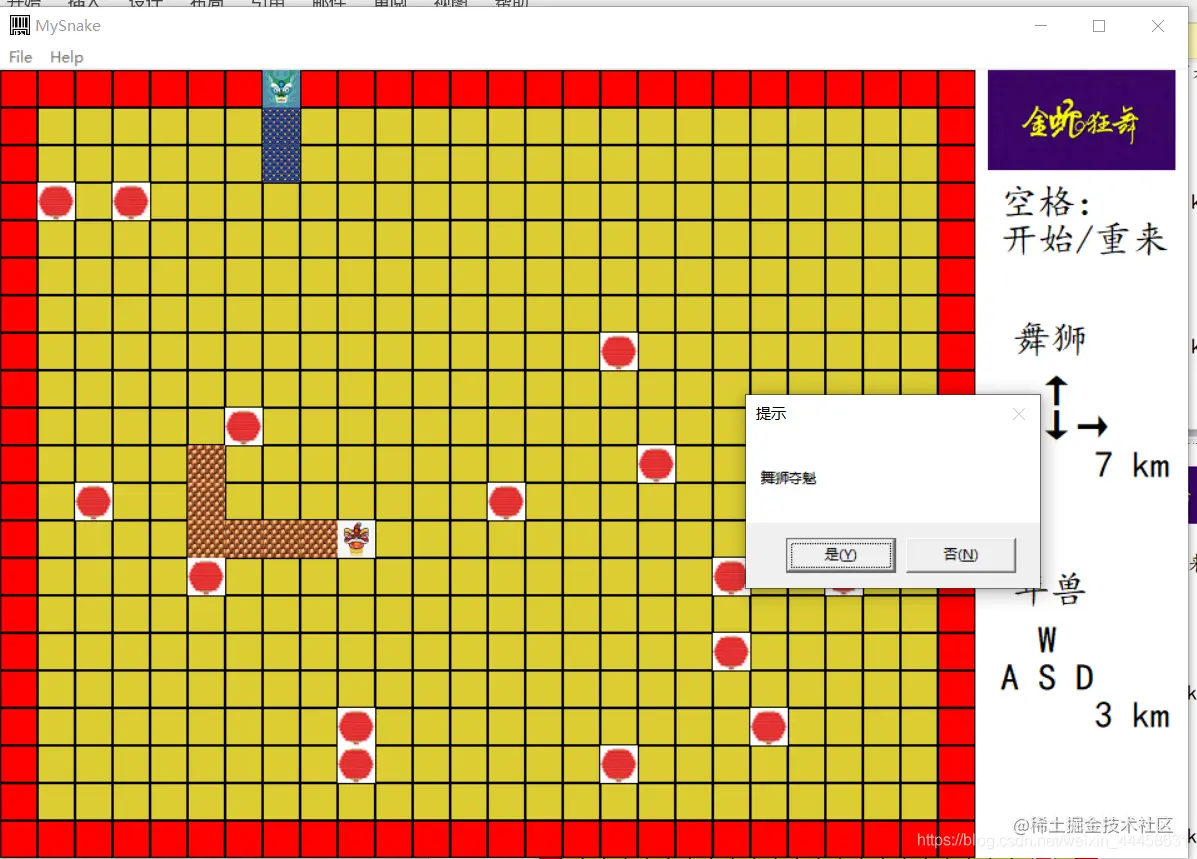Click the 3 km score text
The width and height of the screenshot is (1197, 859).
1132,715
